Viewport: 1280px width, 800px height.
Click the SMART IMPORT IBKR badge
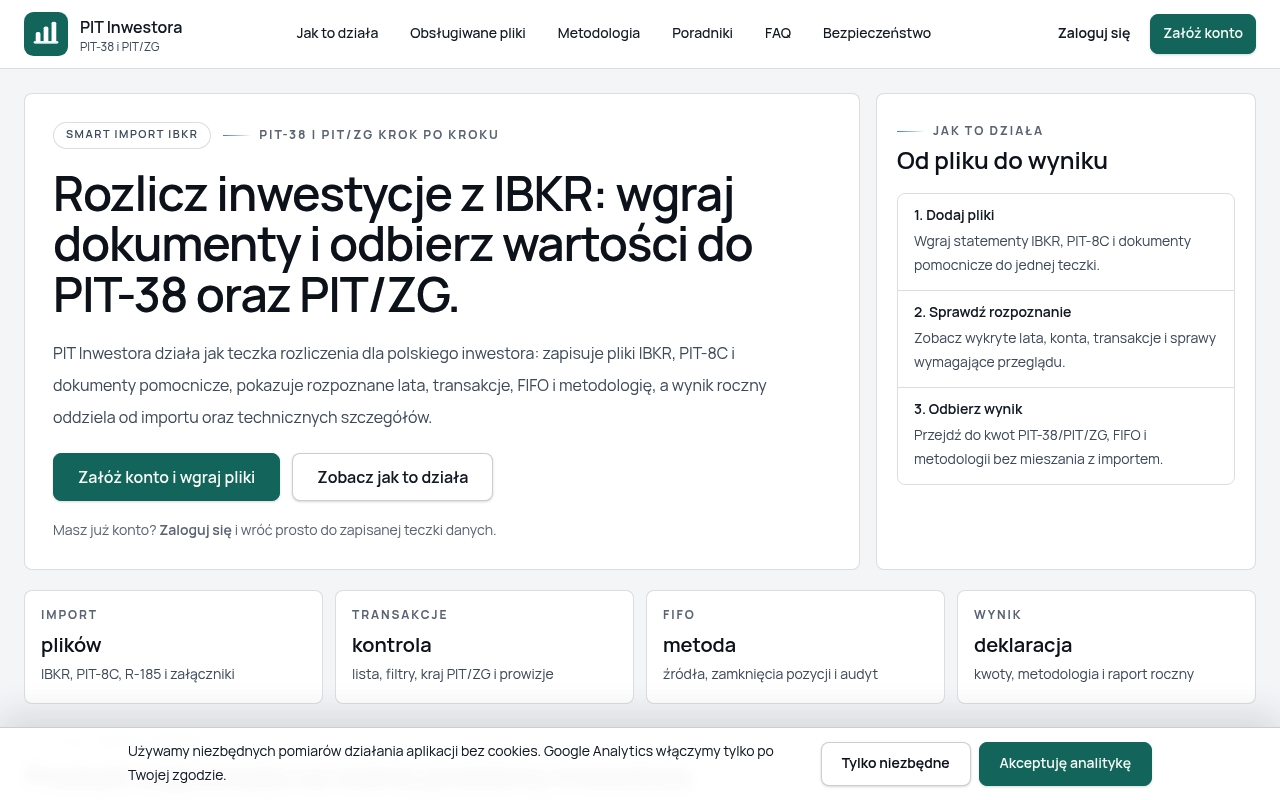[132, 135]
